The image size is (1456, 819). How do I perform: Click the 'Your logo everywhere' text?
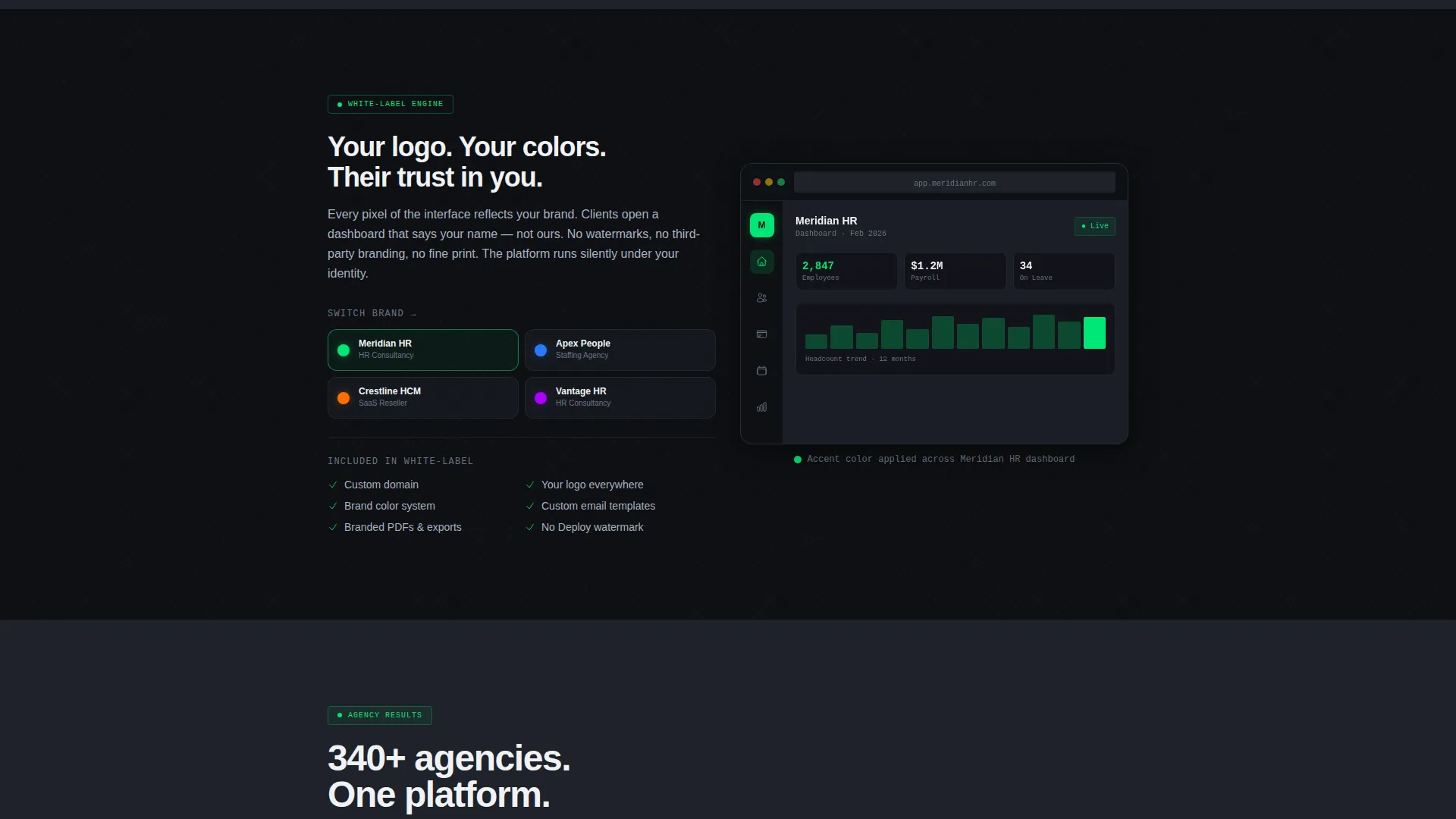tap(592, 485)
